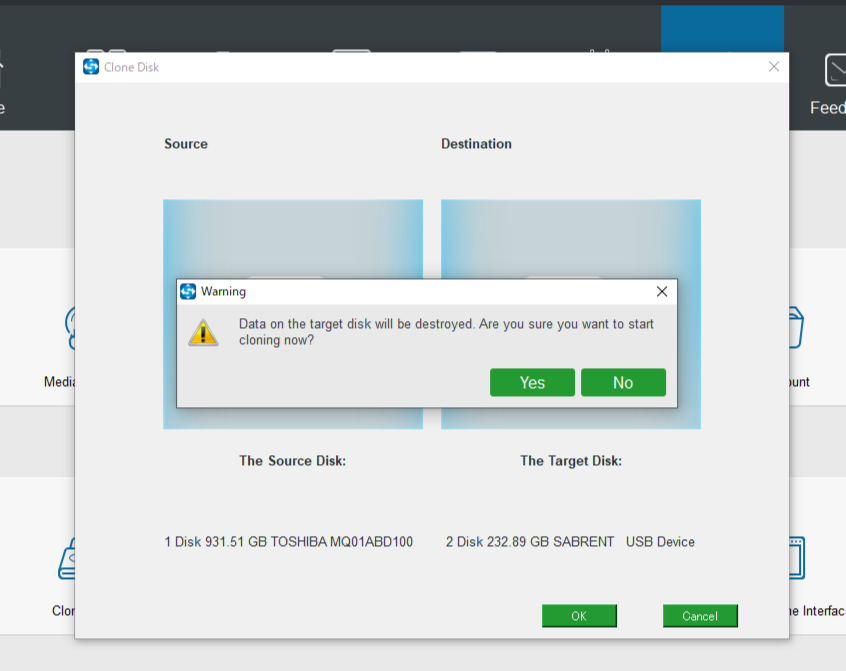The width and height of the screenshot is (846, 671).
Task: Select the TOSHIBA MQ01ABD100 source disk entry
Action: (288, 542)
